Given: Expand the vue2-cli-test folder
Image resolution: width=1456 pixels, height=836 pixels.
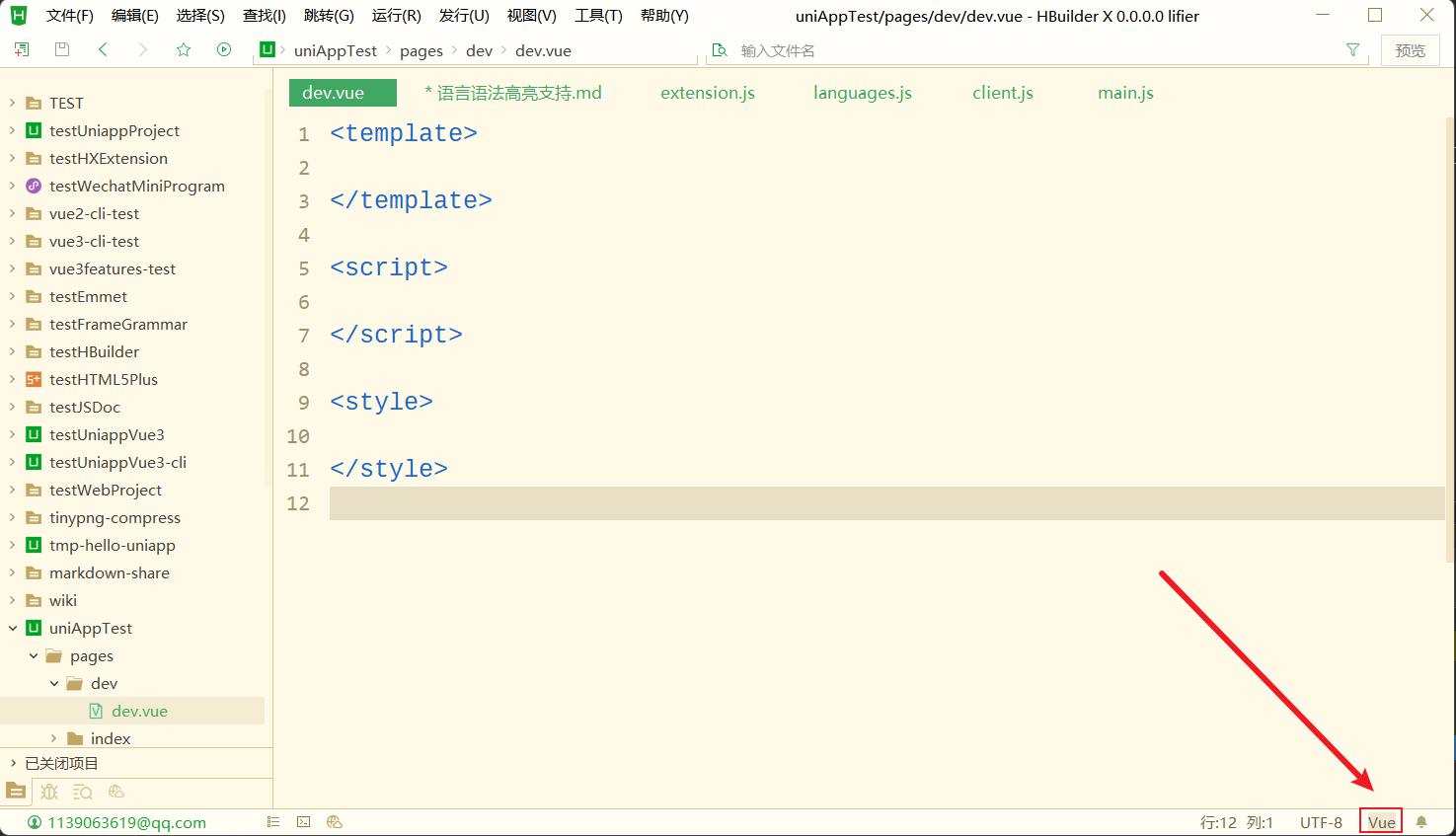Looking at the screenshot, I should pyautogui.click(x=13, y=213).
